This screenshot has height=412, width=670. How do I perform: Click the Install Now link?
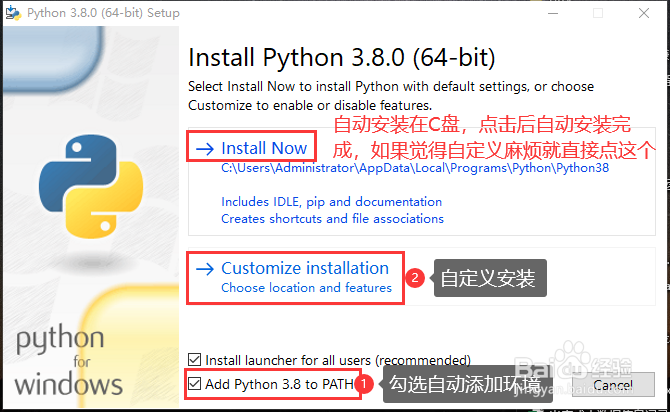(x=264, y=148)
